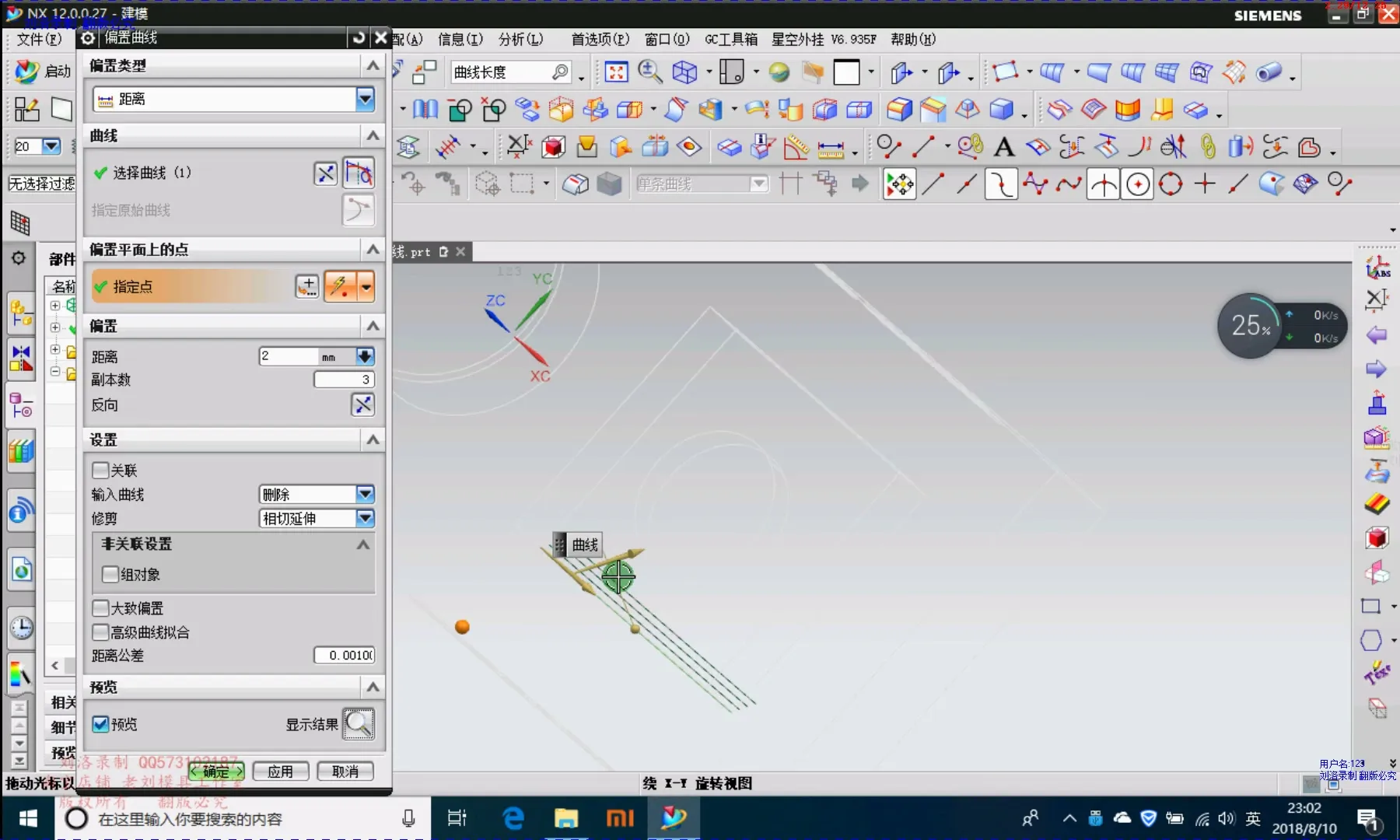Enable the 高级曲线拟合 checkbox
This screenshot has width=1400, height=840.
coord(100,632)
